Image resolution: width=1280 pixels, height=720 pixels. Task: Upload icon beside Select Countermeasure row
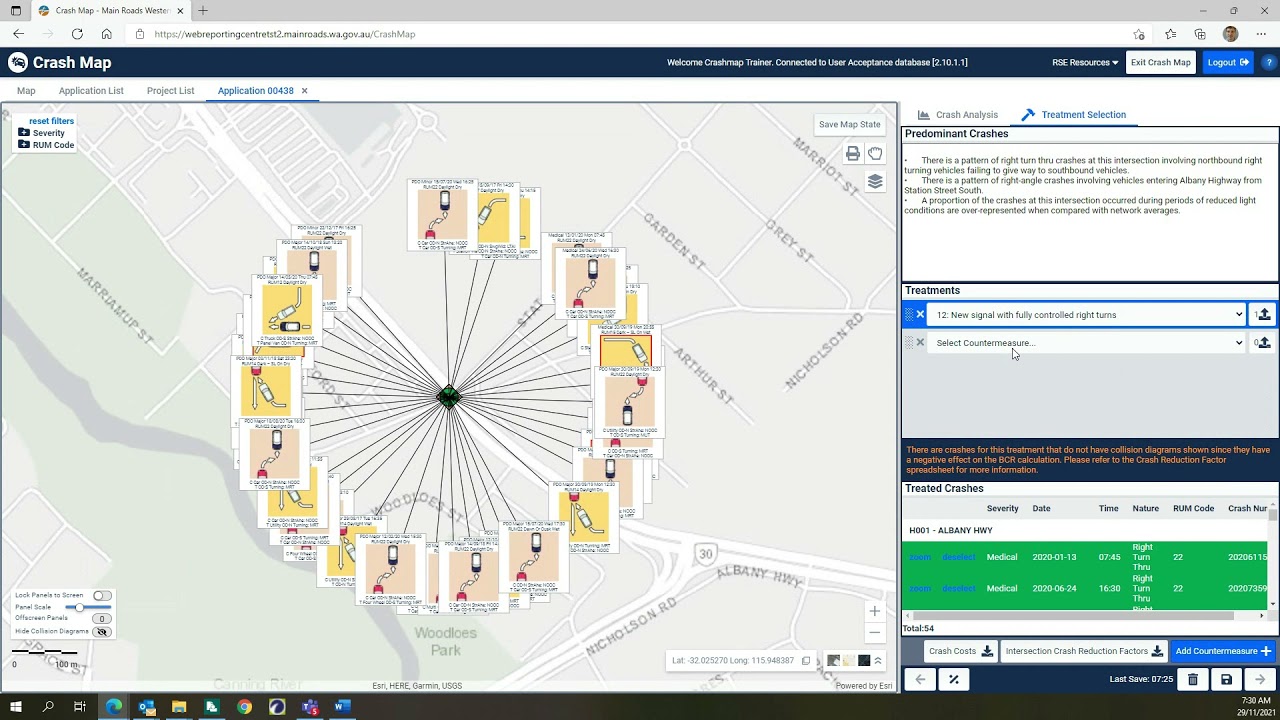(1264, 342)
